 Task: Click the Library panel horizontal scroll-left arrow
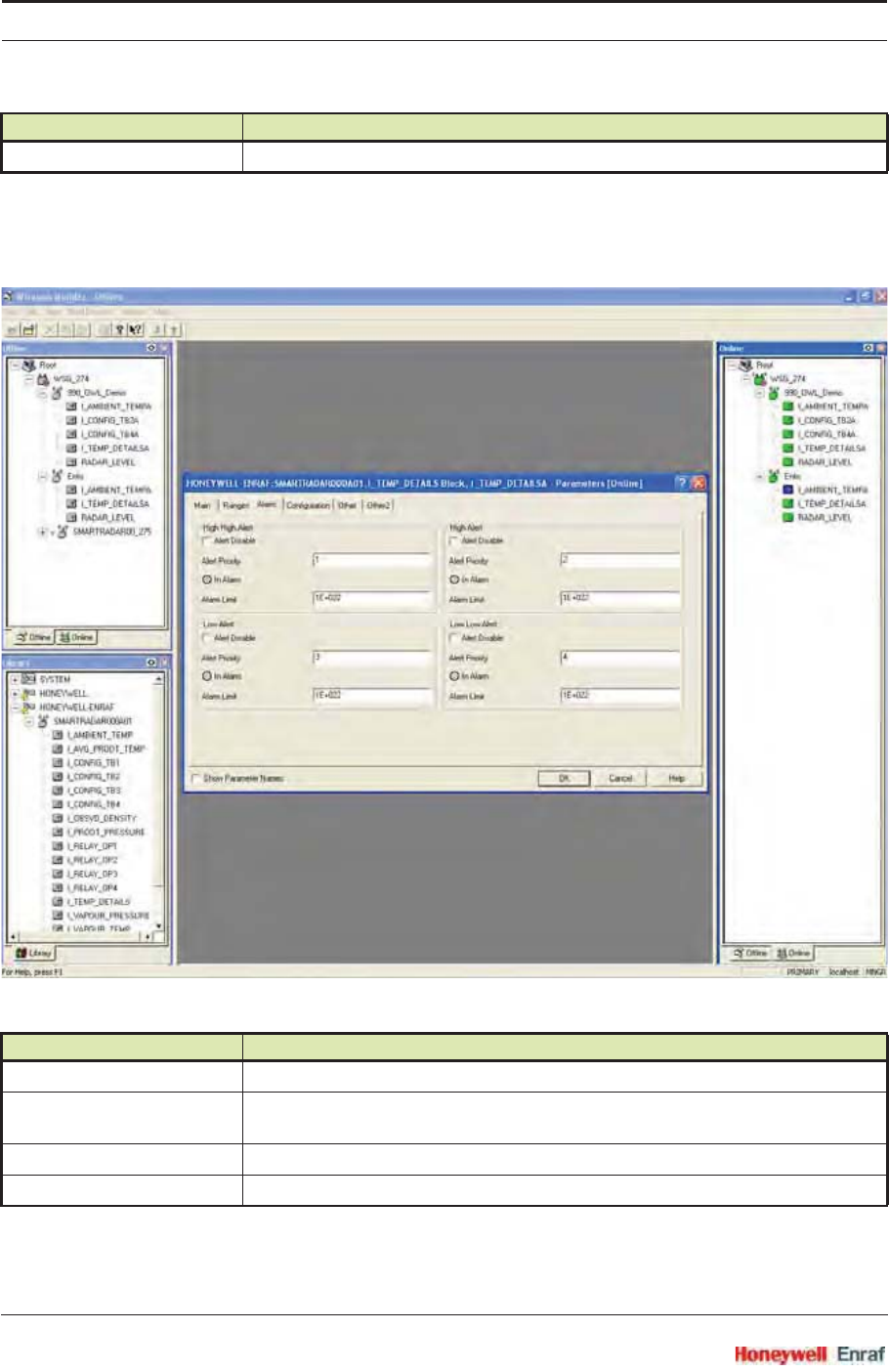(x=12, y=937)
